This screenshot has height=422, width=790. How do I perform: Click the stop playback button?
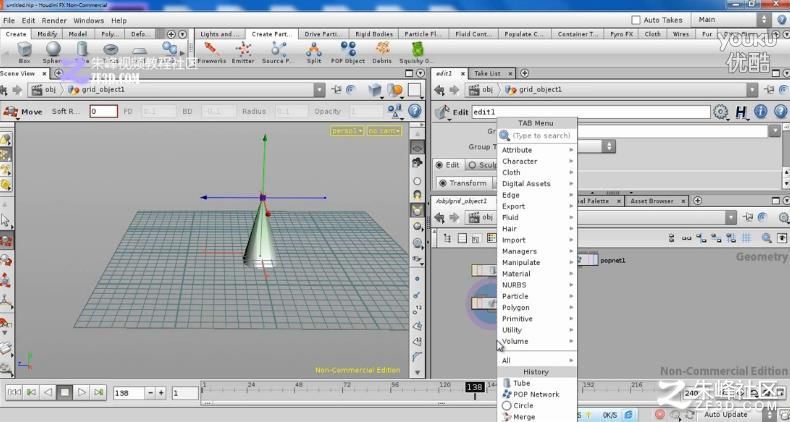(x=64, y=392)
